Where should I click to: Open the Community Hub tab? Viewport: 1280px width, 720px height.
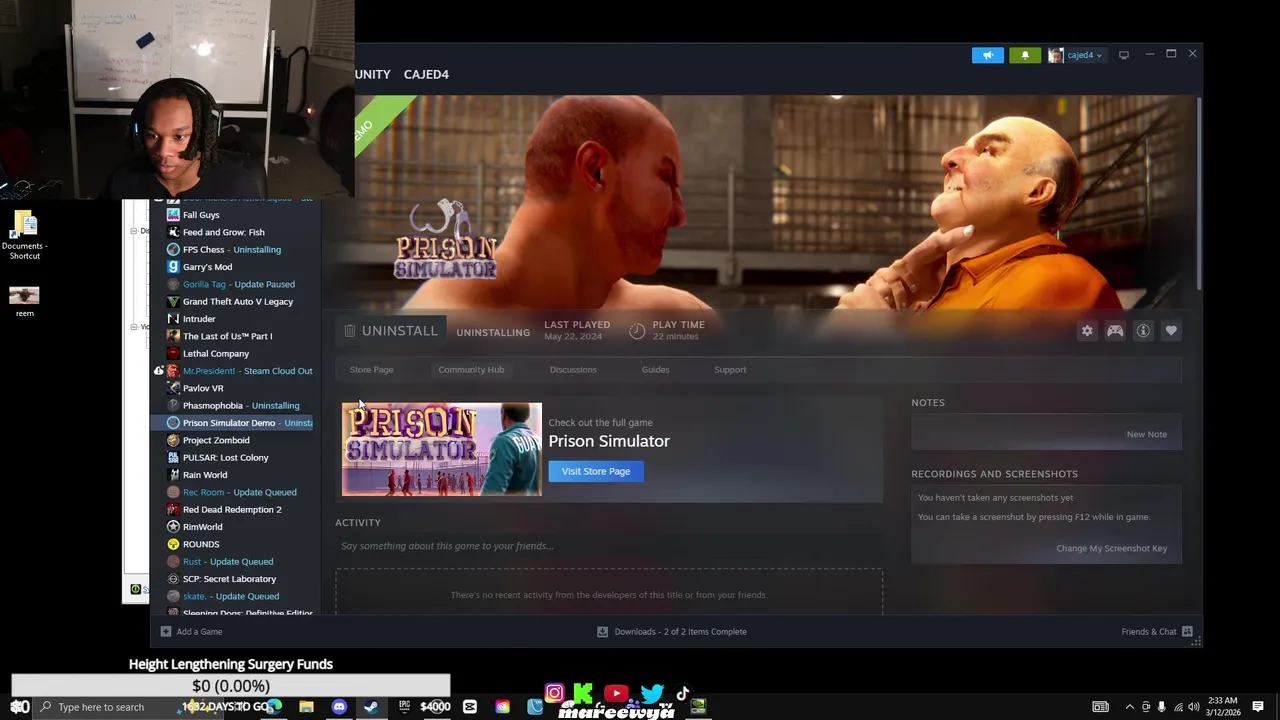click(471, 370)
